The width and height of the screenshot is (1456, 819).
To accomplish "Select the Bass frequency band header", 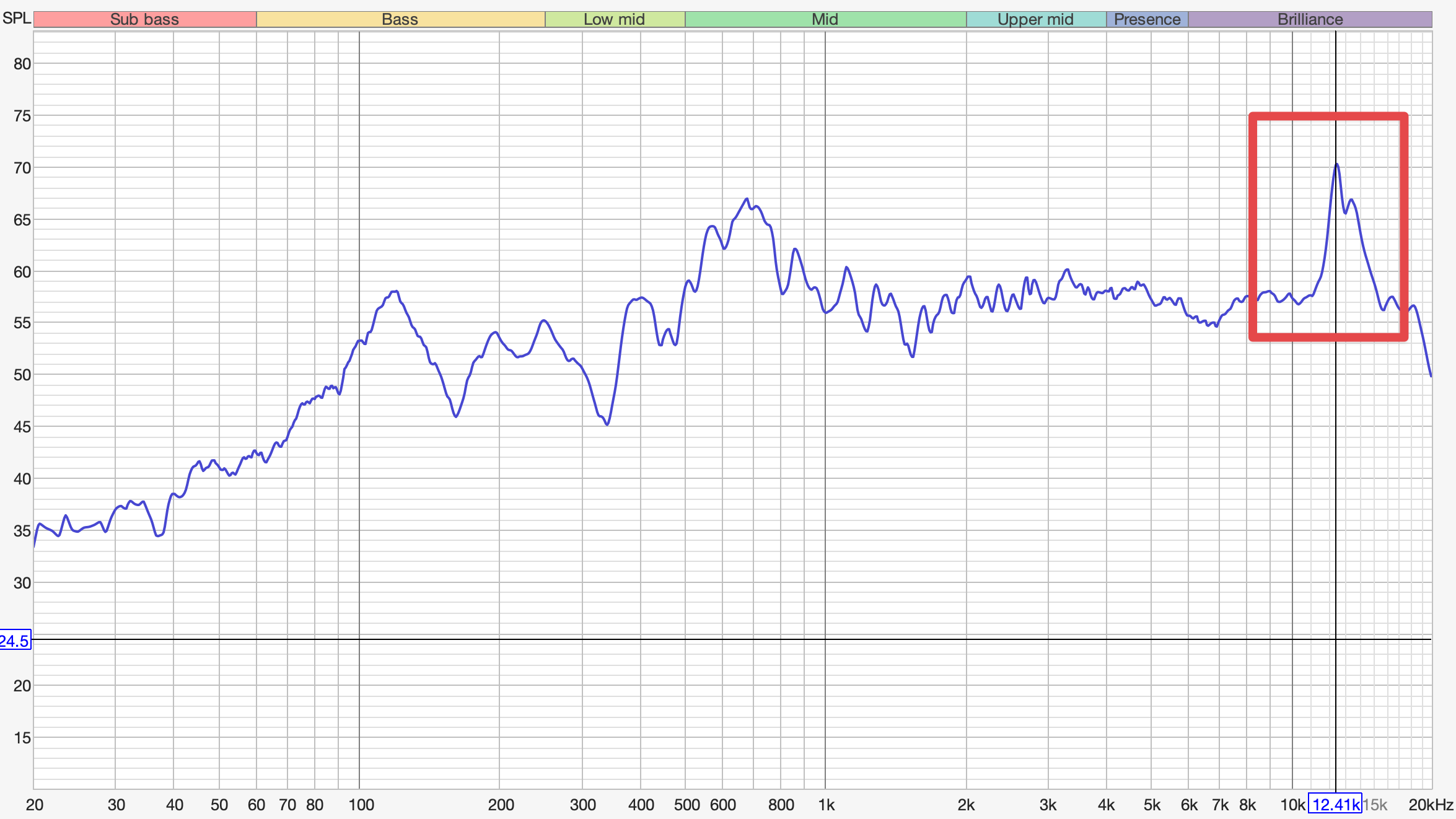I will click(400, 19).
